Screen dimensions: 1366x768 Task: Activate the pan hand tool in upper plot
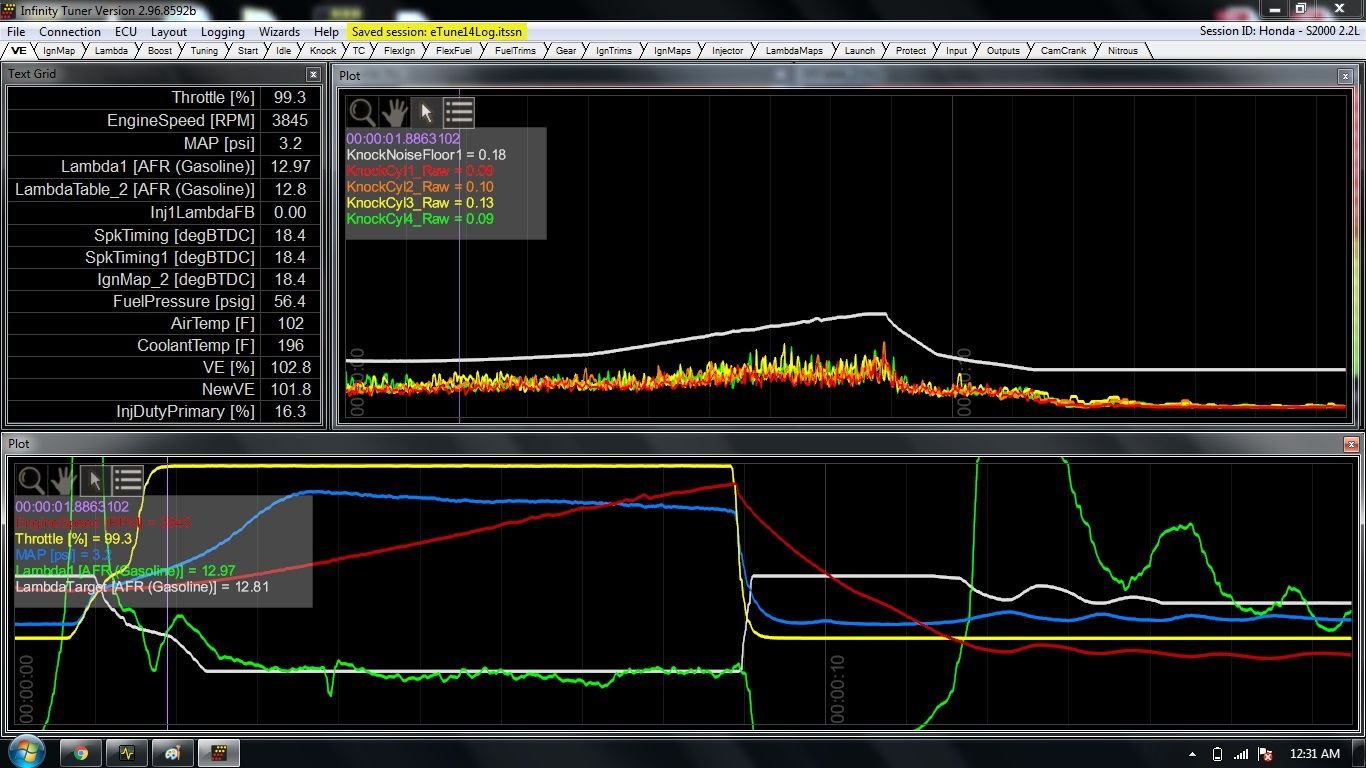click(394, 112)
